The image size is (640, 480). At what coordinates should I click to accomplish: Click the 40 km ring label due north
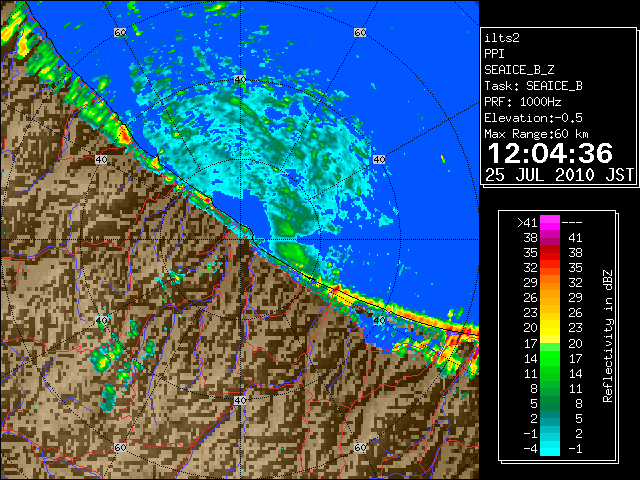240,79
